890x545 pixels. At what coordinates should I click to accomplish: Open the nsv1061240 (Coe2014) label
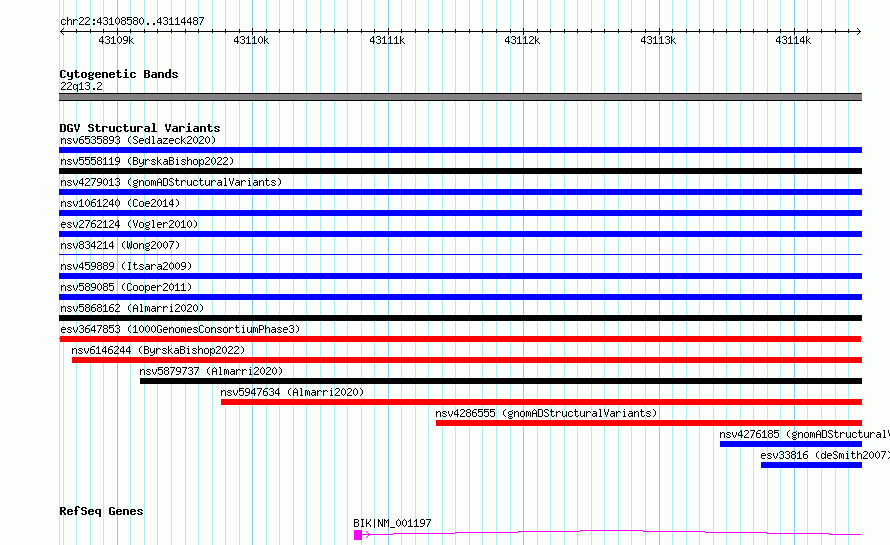120,203
